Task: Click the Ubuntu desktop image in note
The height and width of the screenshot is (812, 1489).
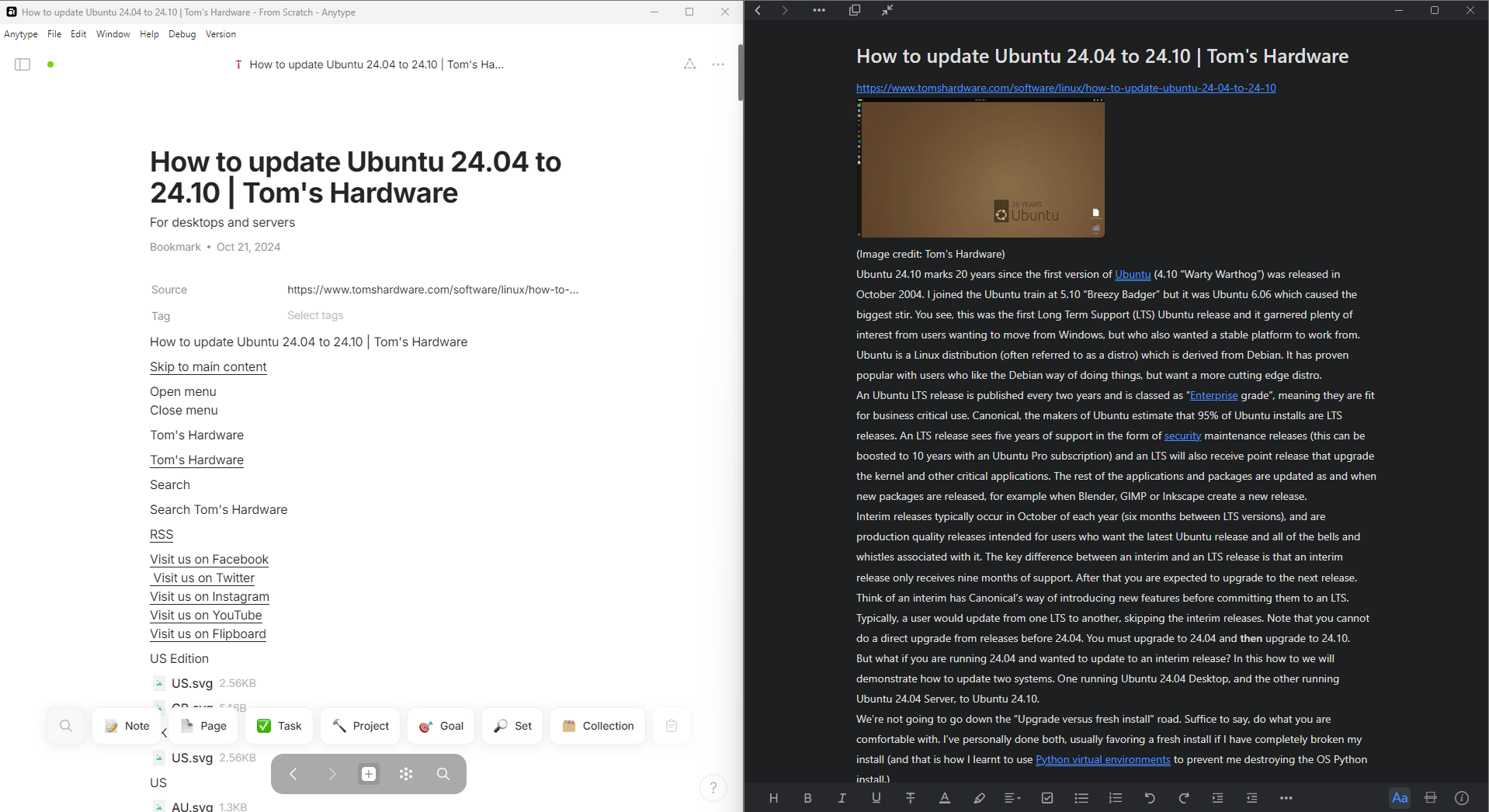Action: (981, 168)
